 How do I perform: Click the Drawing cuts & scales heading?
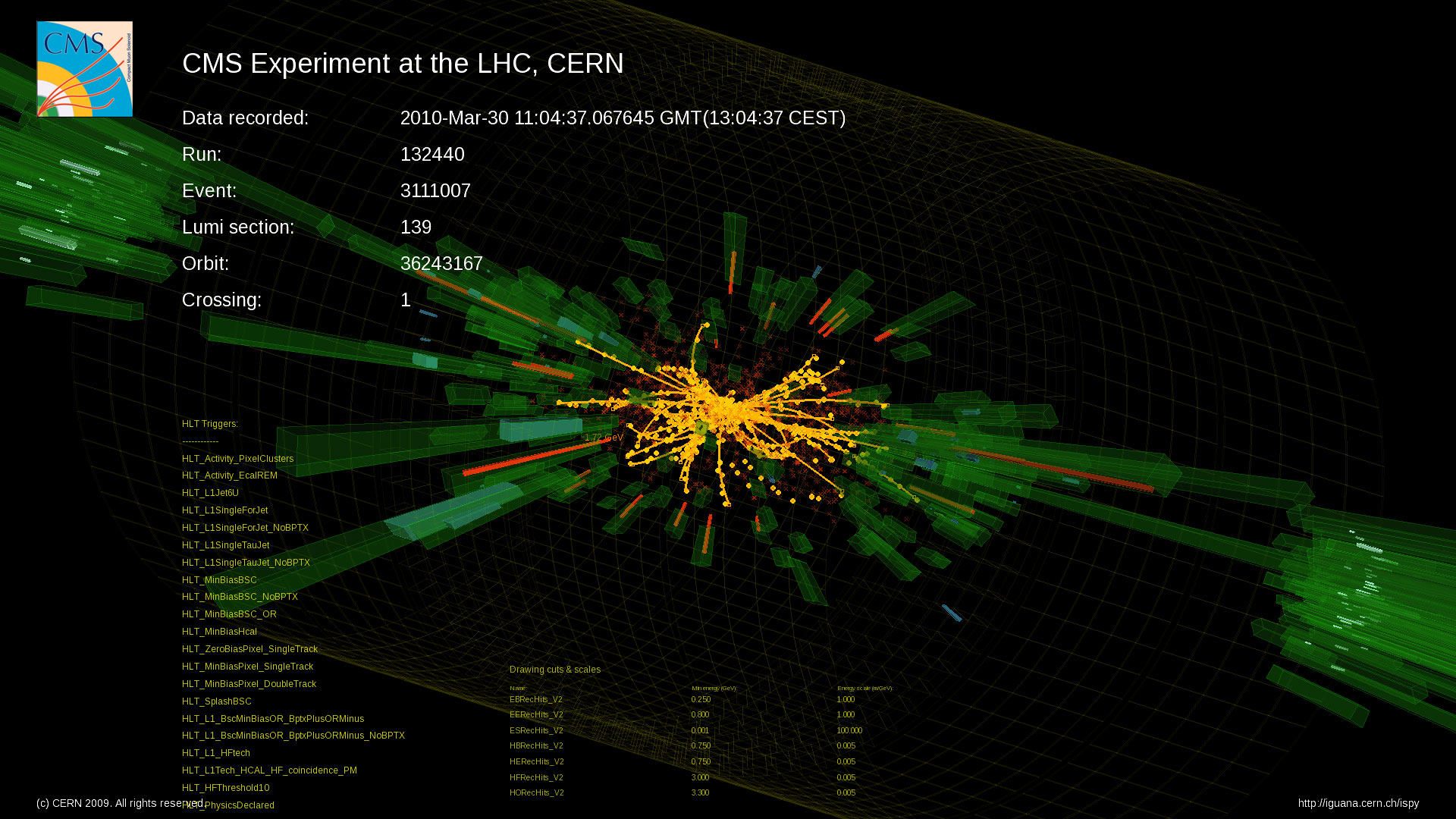(x=554, y=670)
